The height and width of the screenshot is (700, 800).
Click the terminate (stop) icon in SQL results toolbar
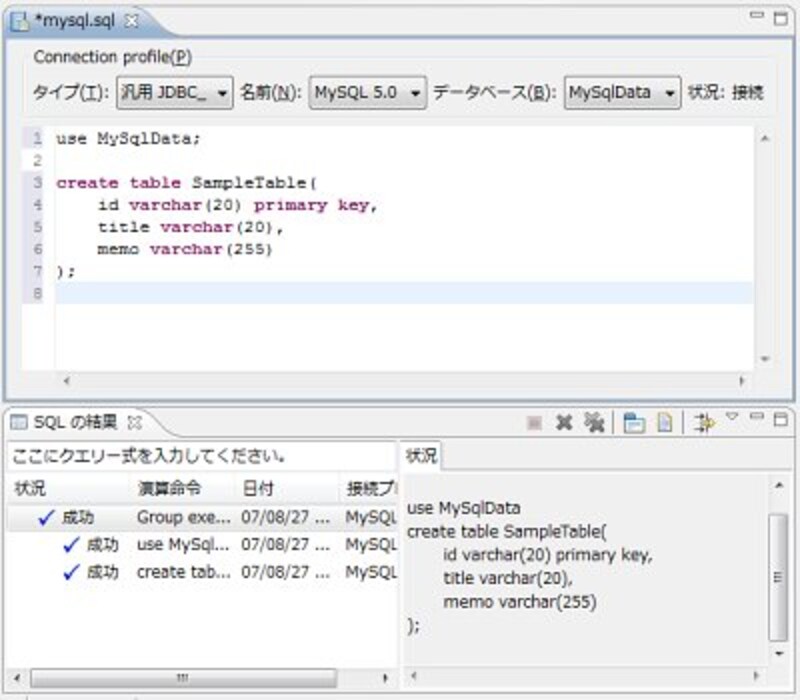[x=535, y=423]
